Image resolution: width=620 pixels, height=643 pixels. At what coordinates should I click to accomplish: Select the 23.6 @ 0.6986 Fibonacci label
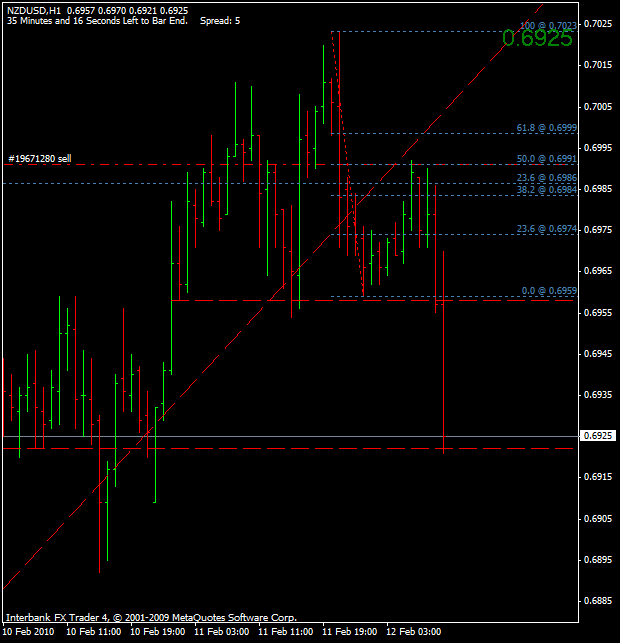(547, 178)
